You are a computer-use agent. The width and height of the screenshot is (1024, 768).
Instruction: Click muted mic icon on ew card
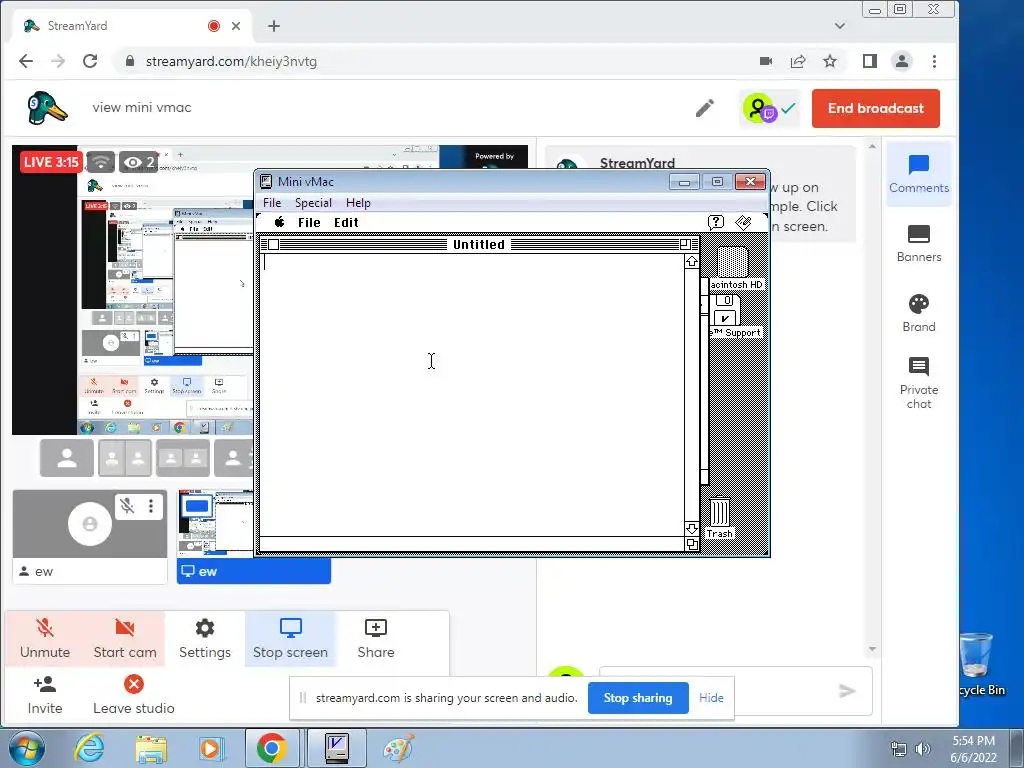[x=127, y=505]
